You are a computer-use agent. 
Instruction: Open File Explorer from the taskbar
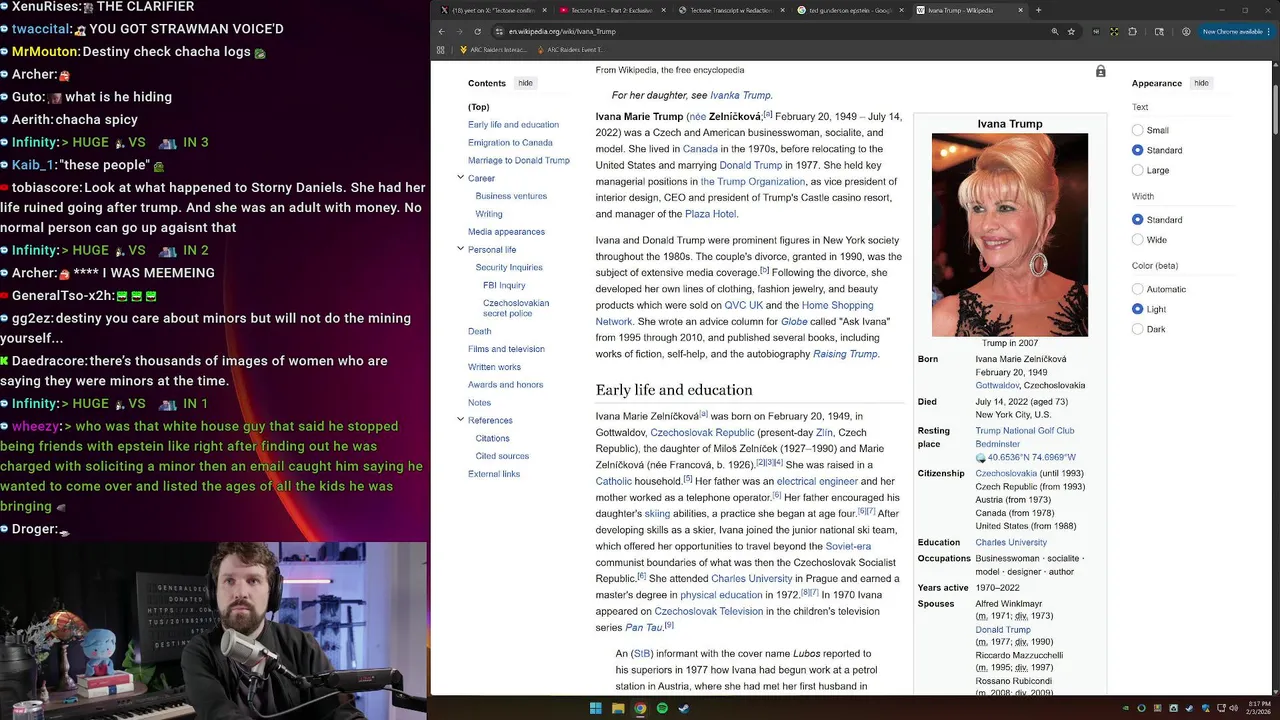click(x=618, y=708)
